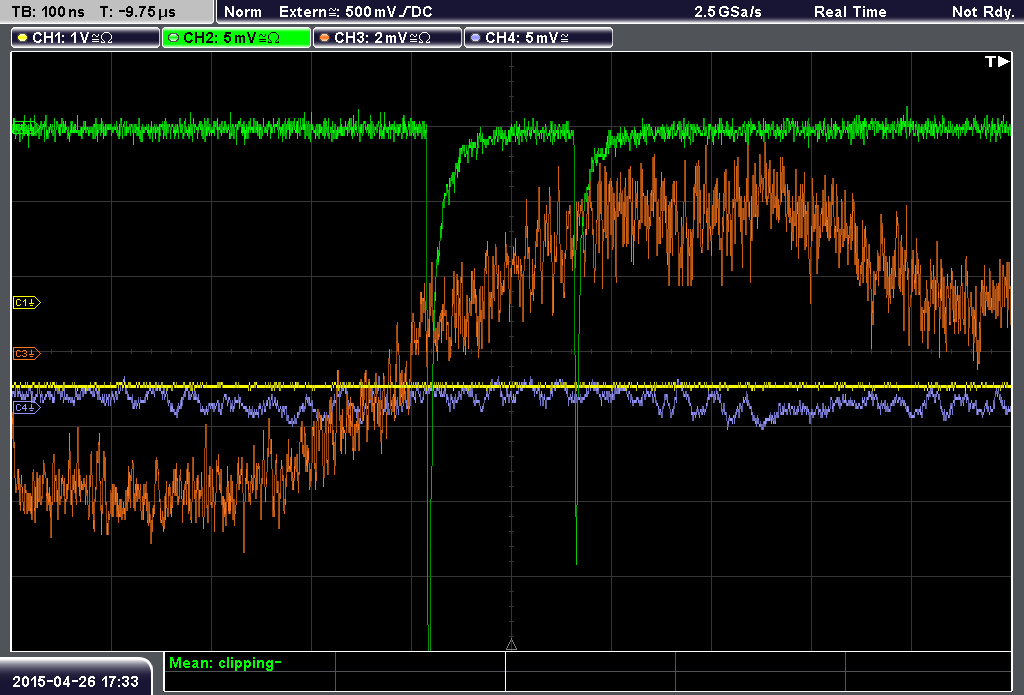The image size is (1024, 695).
Task: Click the trigger time triangle marker
Action: [x=511, y=644]
